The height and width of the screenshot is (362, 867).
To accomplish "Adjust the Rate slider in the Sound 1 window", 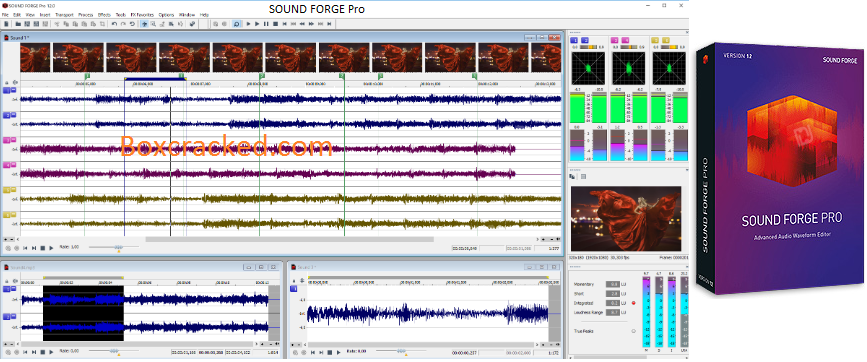I will pos(118,248).
